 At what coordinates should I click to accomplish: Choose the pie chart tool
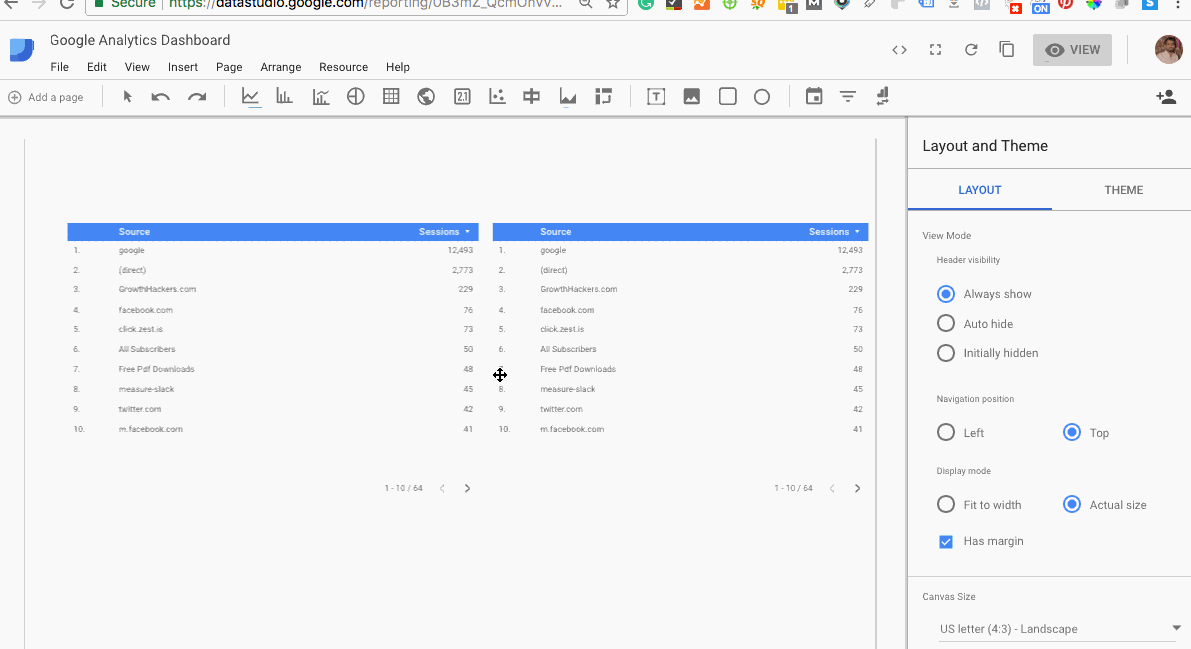click(x=355, y=97)
